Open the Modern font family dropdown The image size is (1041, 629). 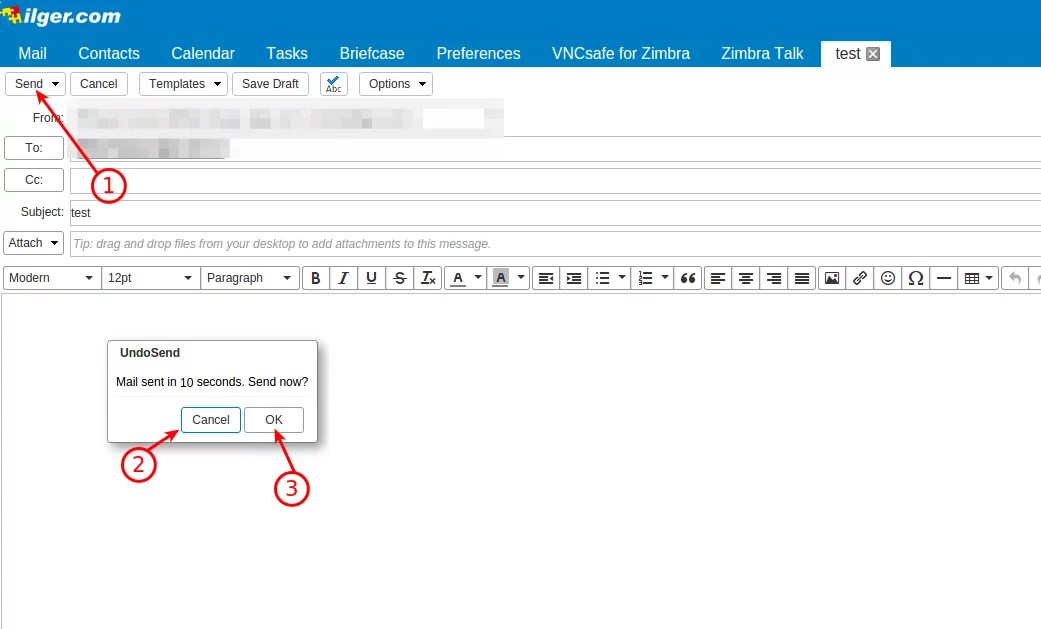(x=50, y=277)
